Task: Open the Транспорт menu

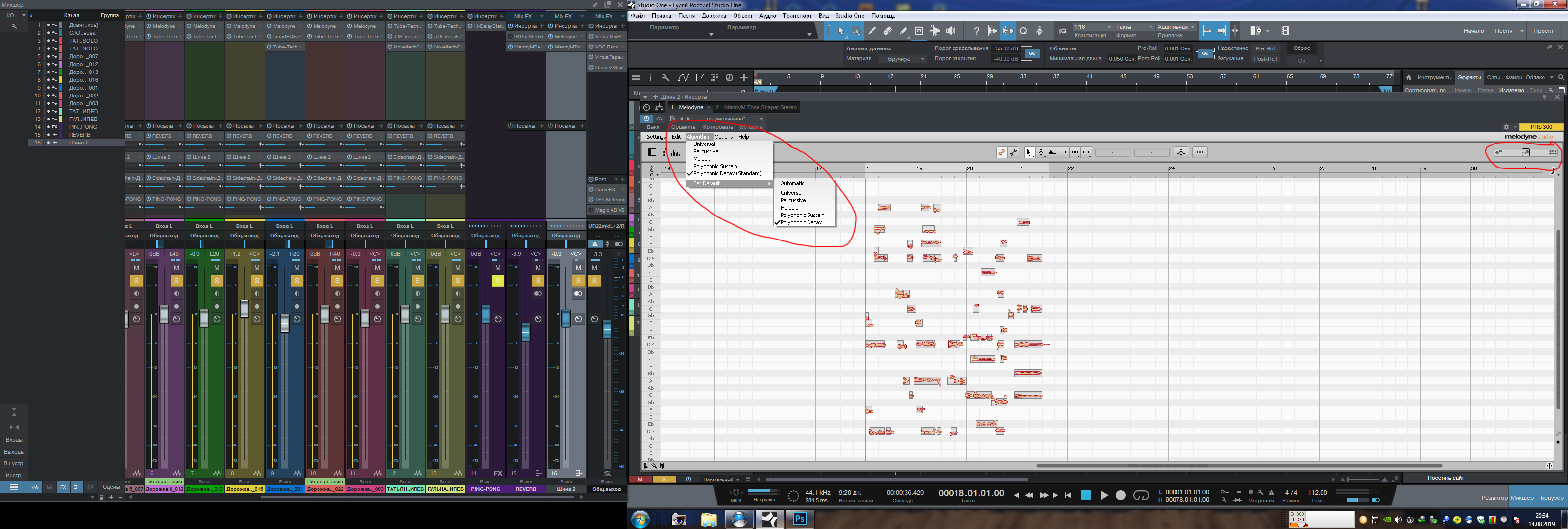Action: 797,16
